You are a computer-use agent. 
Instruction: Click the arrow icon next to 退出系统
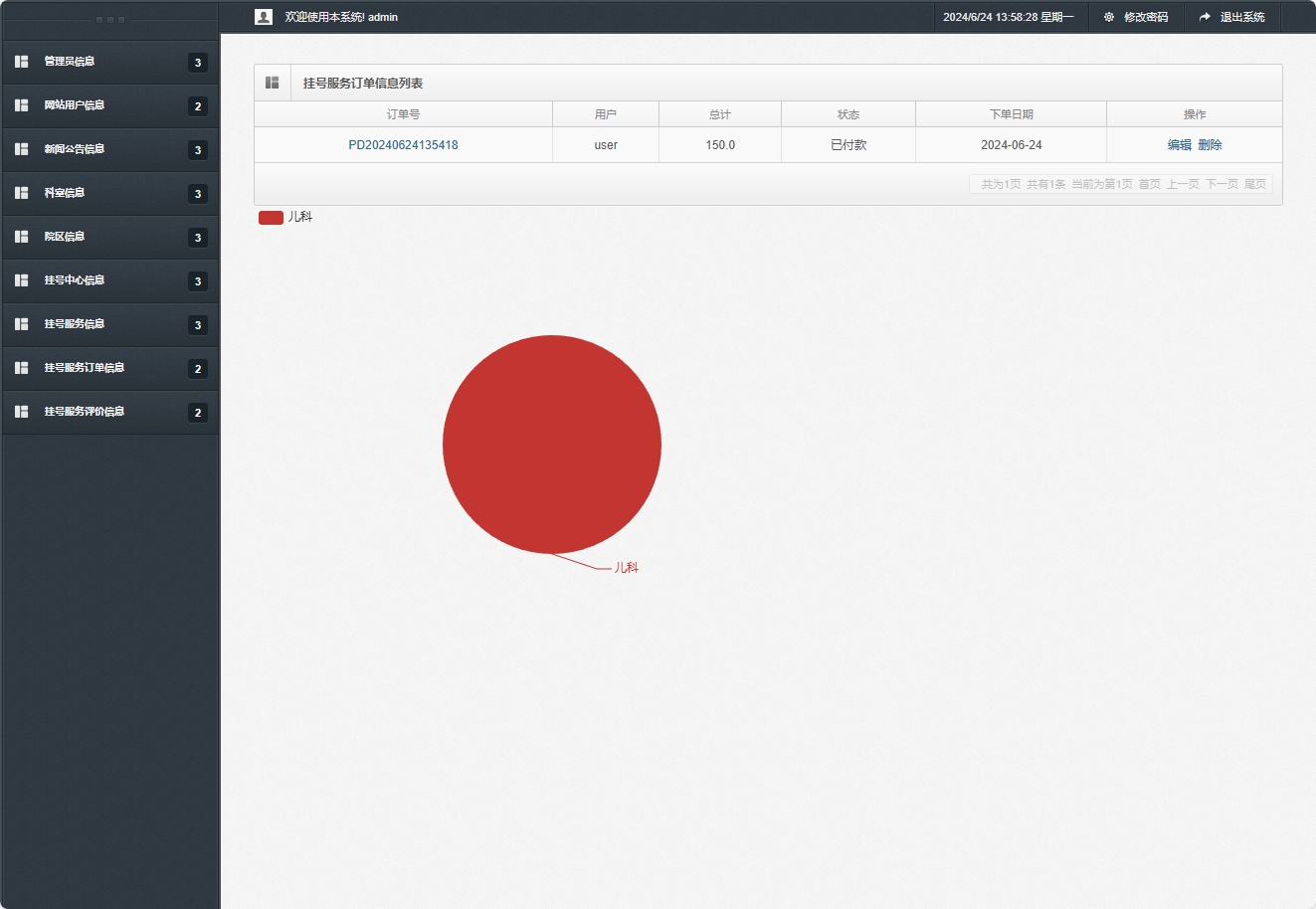pyautogui.click(x=1205, y=17)
